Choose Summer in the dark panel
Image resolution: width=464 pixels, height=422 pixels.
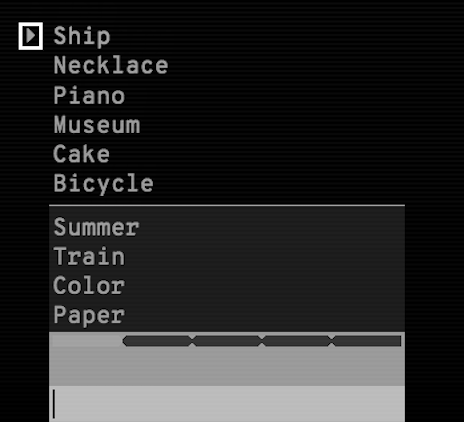tap(97, 227)
